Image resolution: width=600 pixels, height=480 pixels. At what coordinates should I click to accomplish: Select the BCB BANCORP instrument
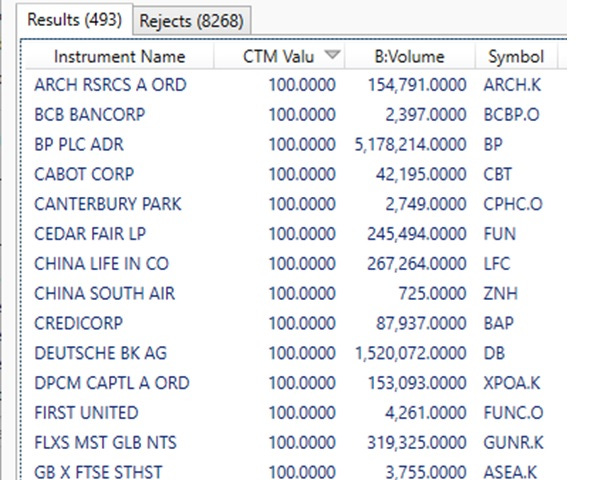pos(90,114)
